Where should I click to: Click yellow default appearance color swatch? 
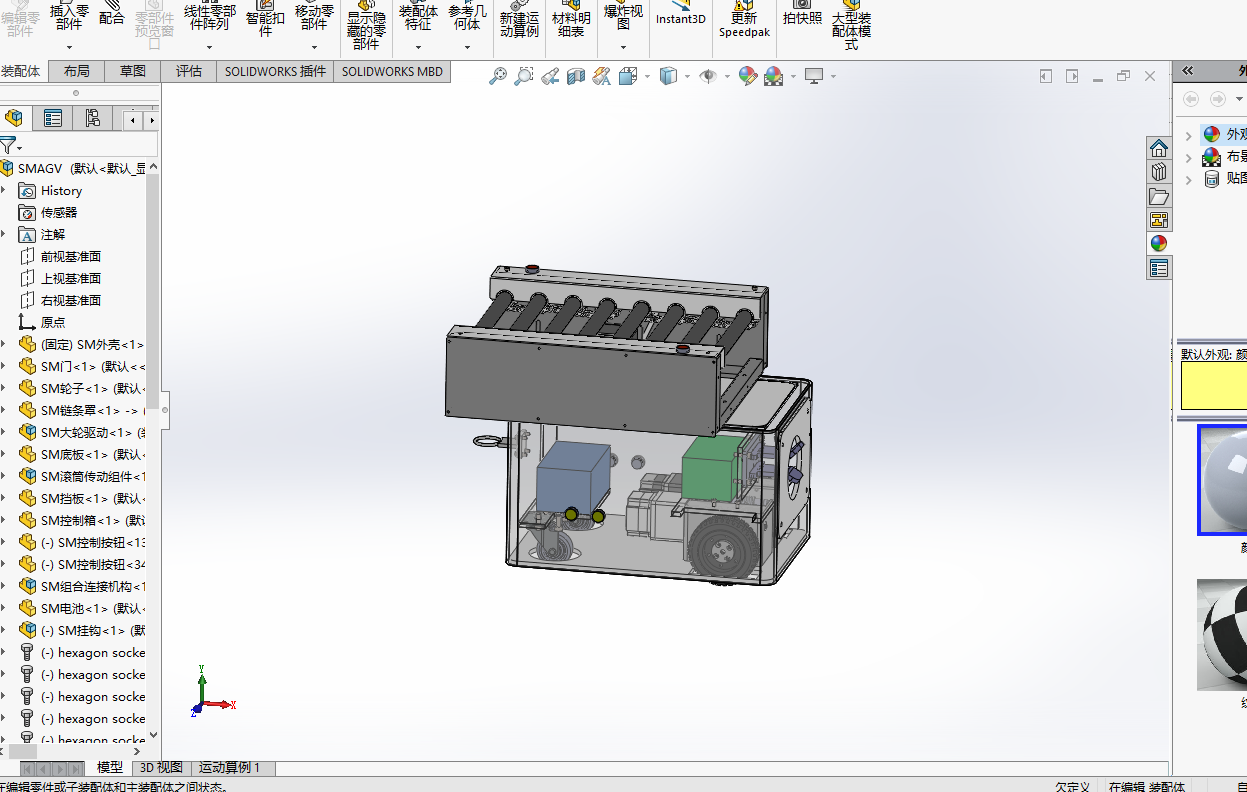(x=1214, y=385)
